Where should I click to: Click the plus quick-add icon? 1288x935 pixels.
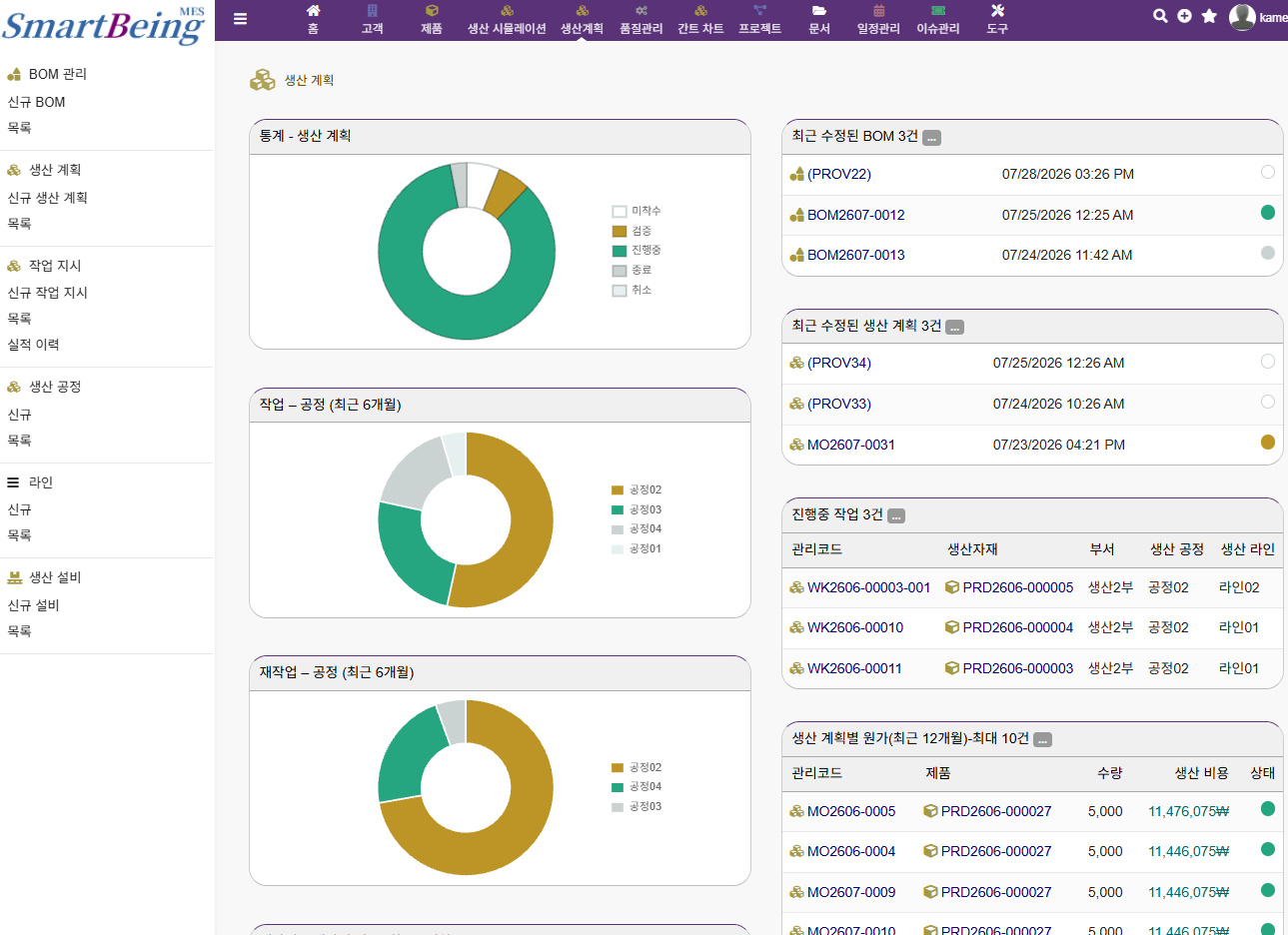coord(1184,16)
